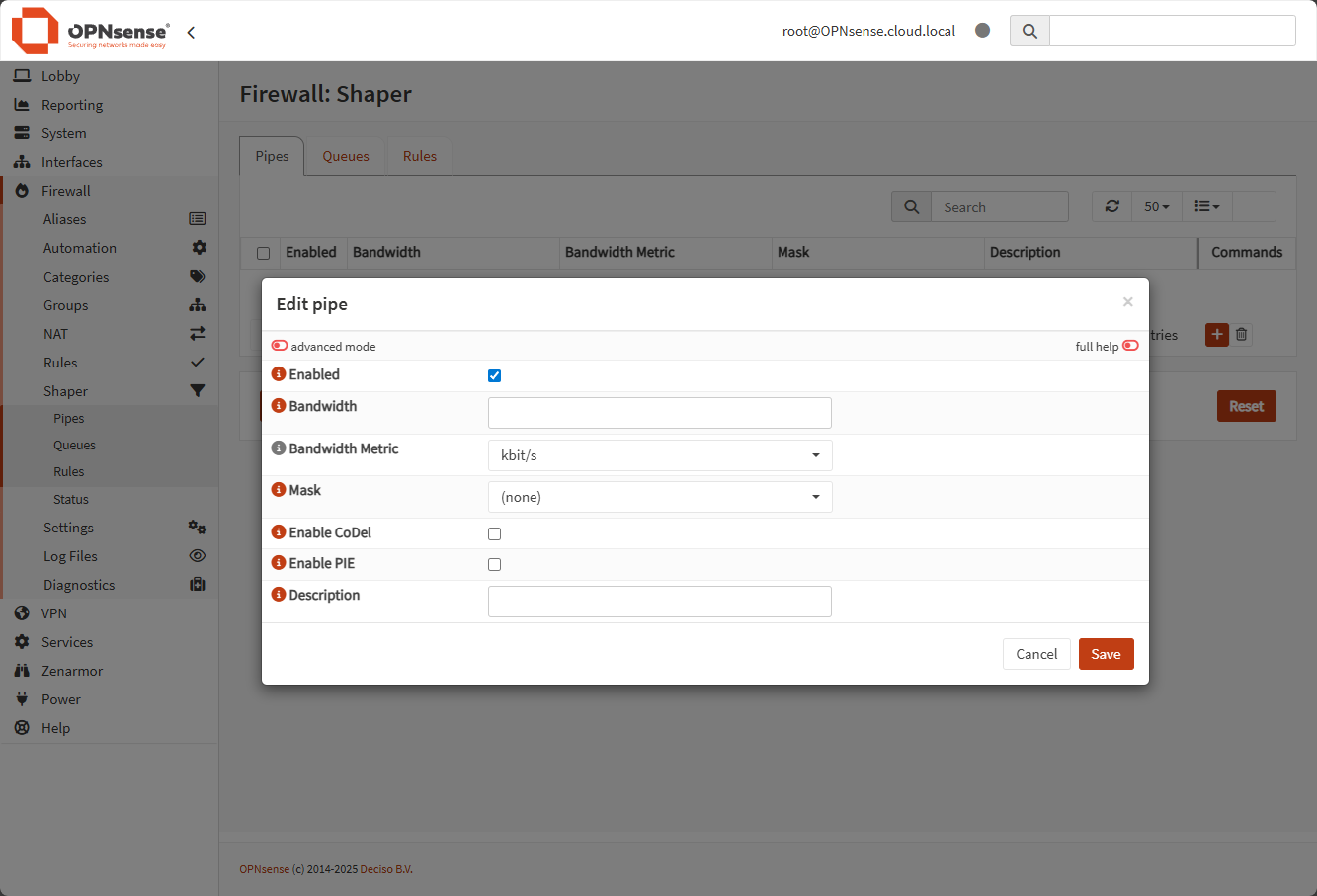Cancel the Edit pipe dialog
The width and height of the screenshot is (1317, 896).
click(x=1035, y=653)
